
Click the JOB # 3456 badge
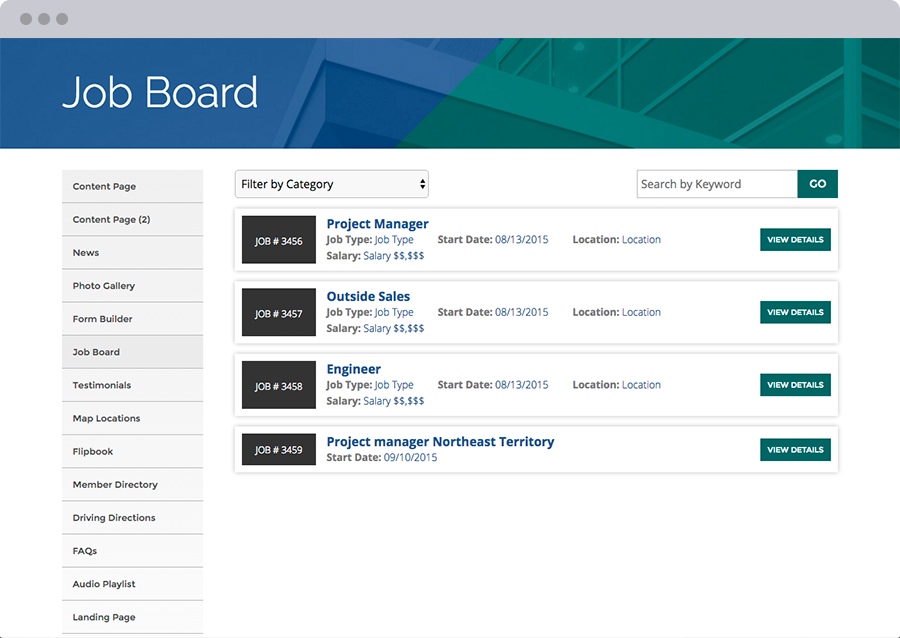[x=278, y=241]
